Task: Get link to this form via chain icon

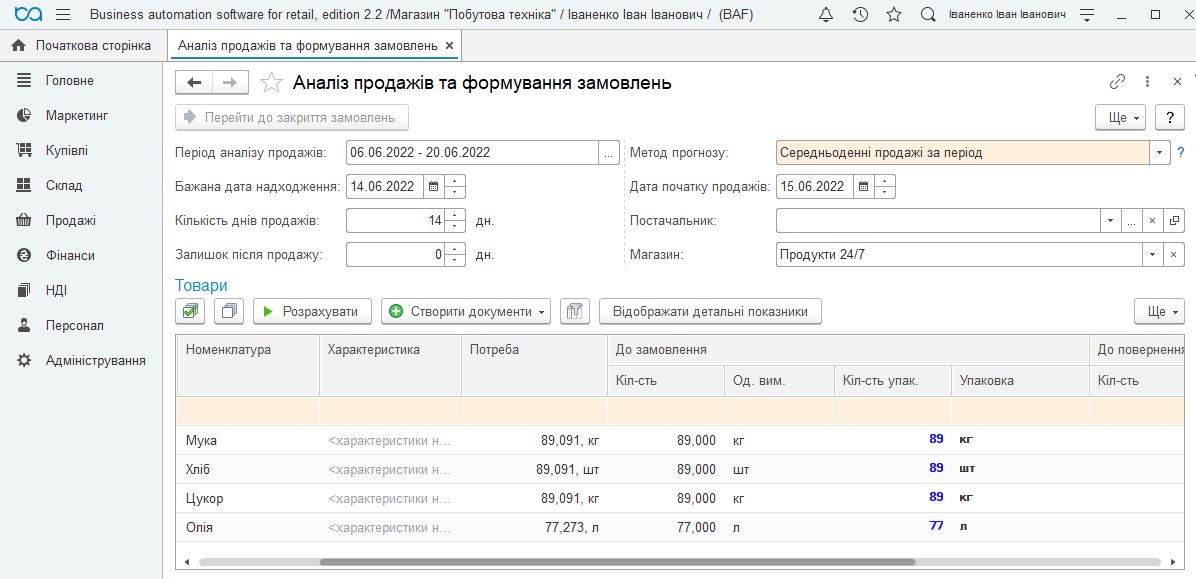Action: (x=1117, y=83)
